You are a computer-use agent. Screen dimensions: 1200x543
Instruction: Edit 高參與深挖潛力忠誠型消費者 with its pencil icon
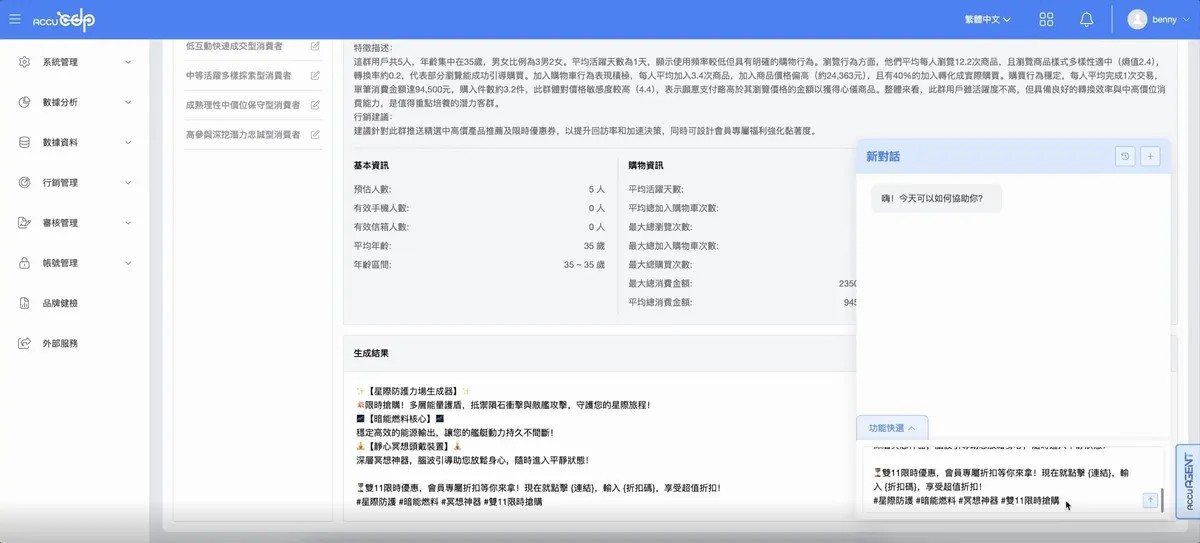coord(315,134)
